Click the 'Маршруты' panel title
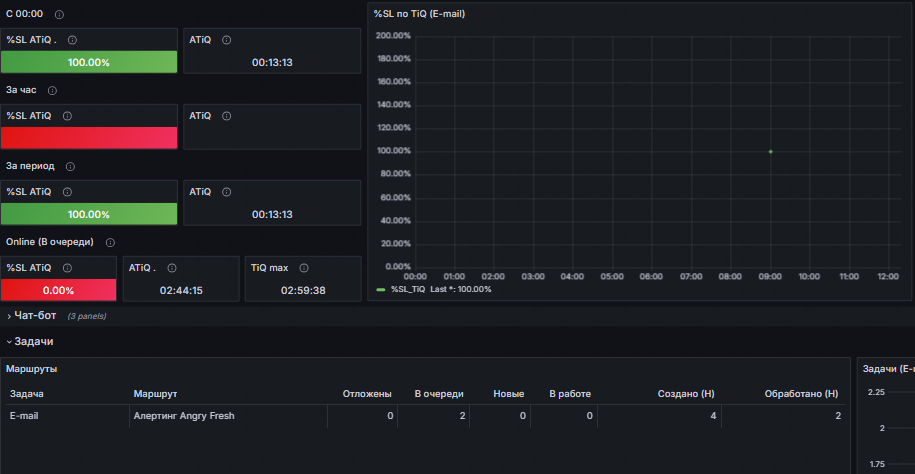 pyautogui.click(x=32, y=369)
